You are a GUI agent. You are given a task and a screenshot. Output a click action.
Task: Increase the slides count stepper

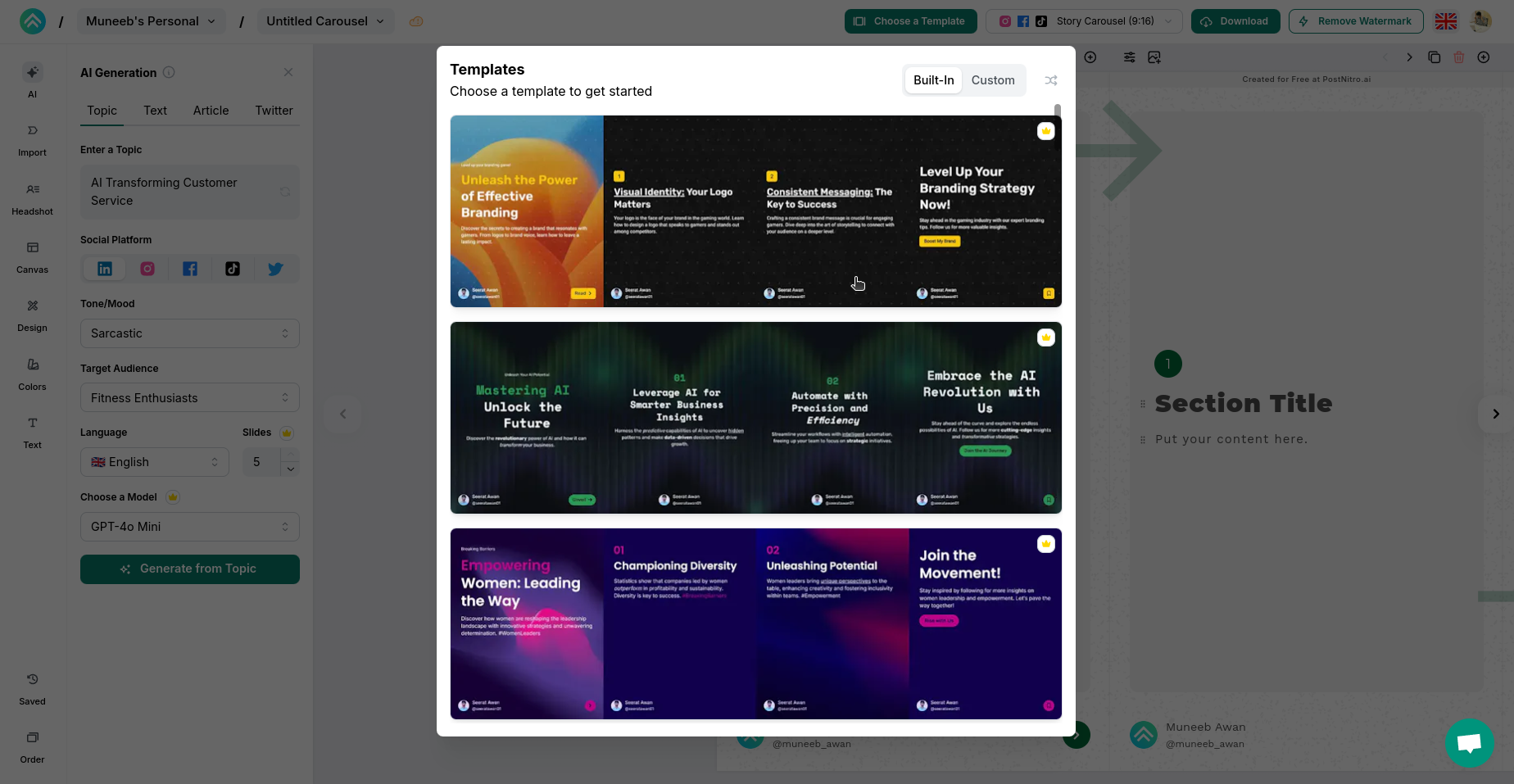pyautogui.click(x=290, y=454)
